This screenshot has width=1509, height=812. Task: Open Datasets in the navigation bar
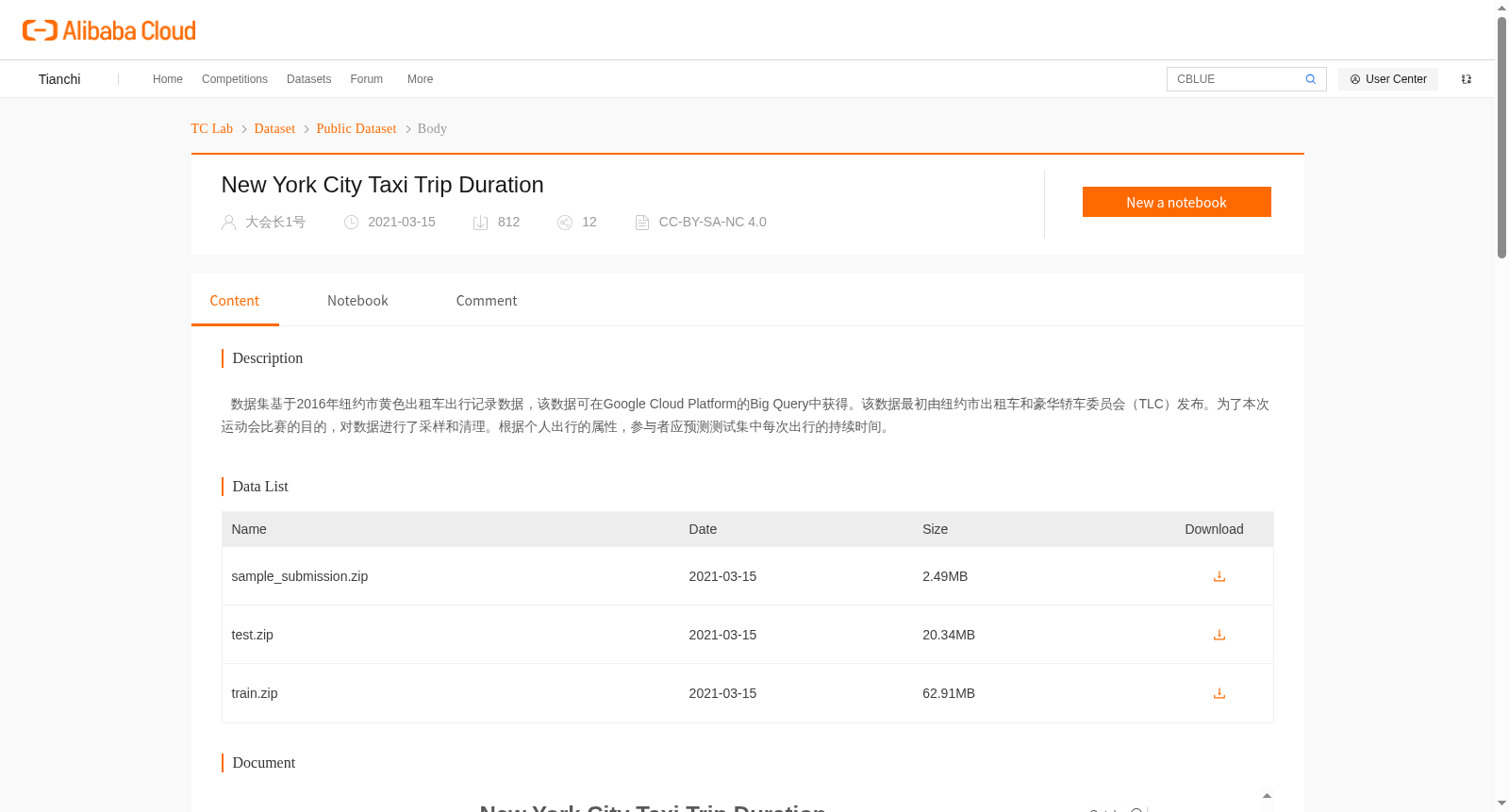tap(308, 79)
